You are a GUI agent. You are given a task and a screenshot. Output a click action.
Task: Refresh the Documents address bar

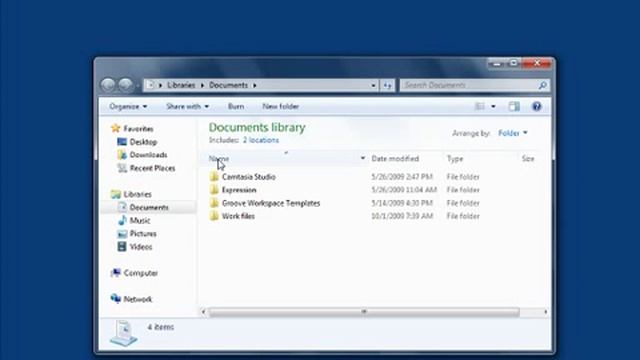[387, 85]
